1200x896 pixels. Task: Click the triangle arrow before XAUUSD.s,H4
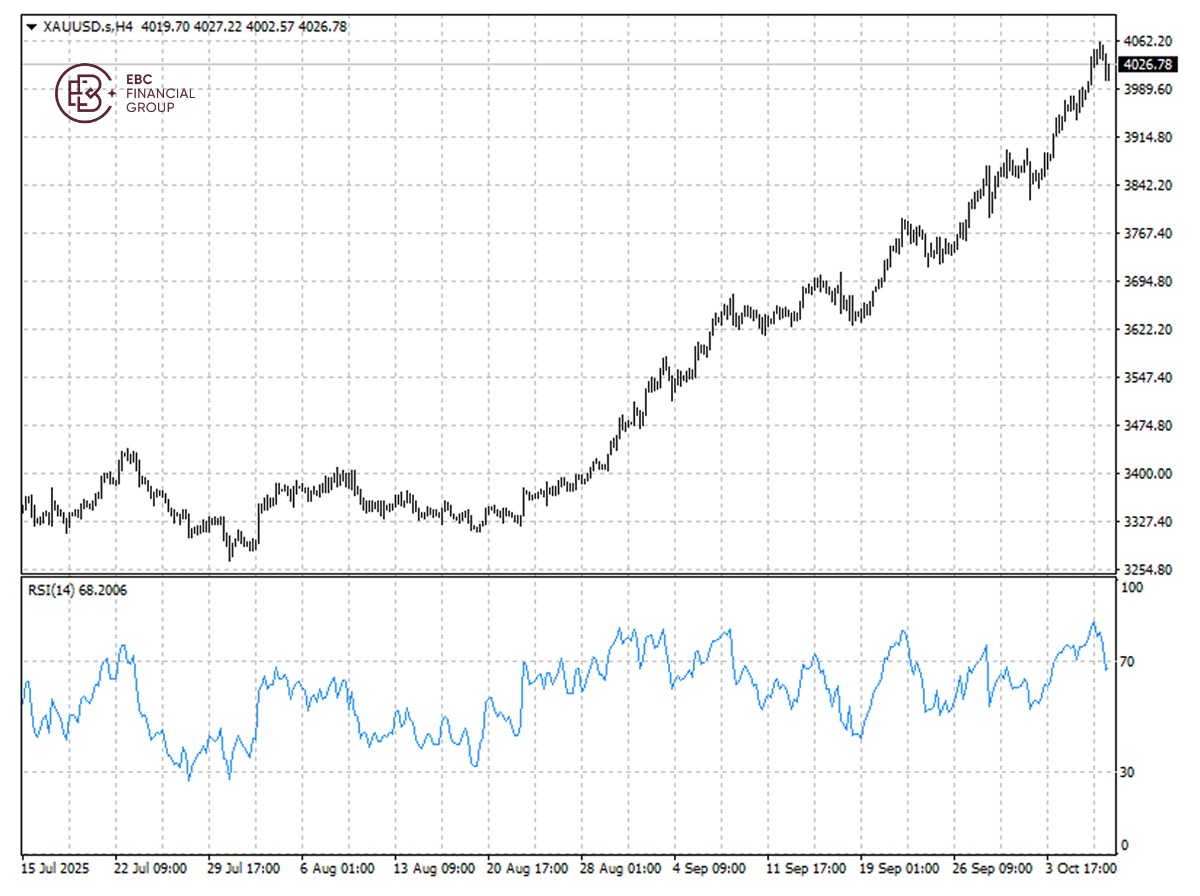pos(31,27)
